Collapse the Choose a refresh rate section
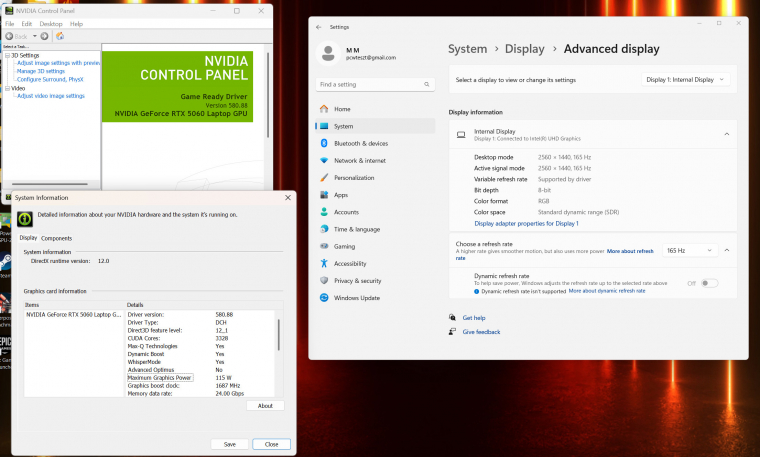The width and height of the screenshot is (760, 457). [727, 251]
